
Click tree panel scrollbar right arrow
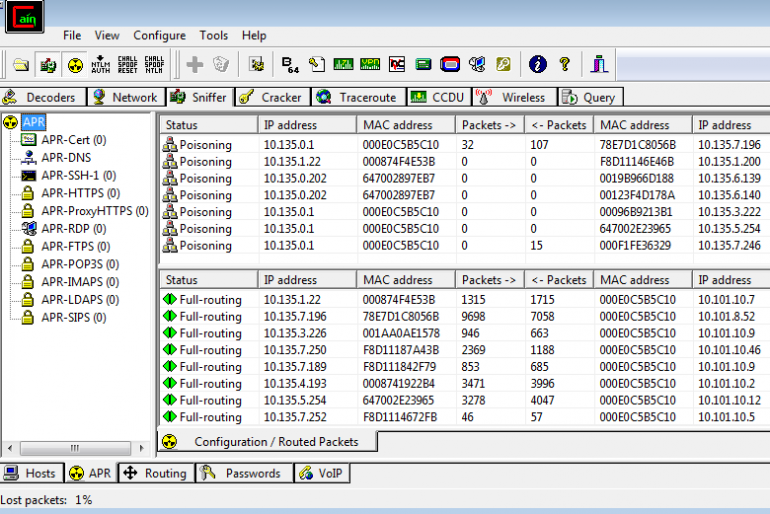[141, 448]
